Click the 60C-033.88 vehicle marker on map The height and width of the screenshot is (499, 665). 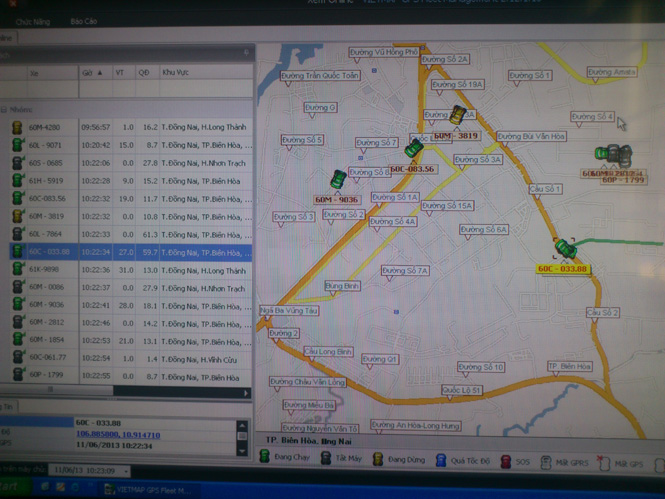(565, 249)
